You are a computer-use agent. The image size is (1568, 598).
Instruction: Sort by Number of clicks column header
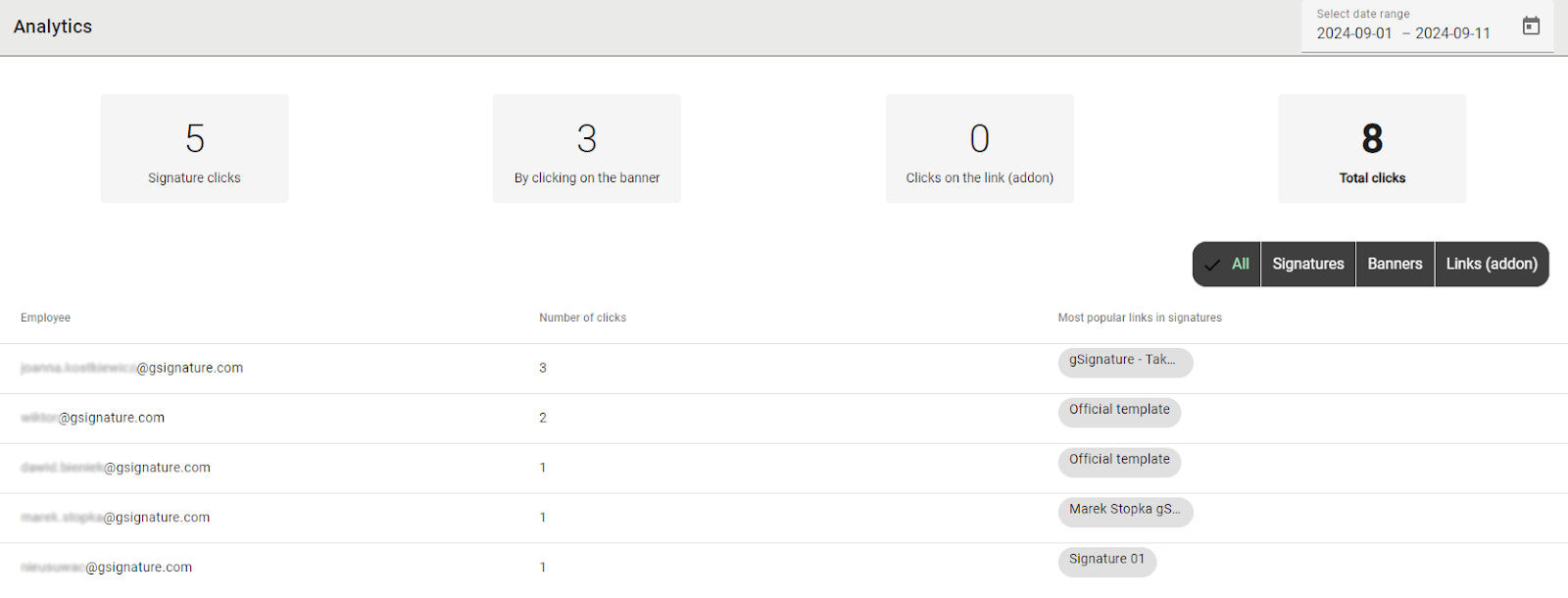click(x=582, y=318)
